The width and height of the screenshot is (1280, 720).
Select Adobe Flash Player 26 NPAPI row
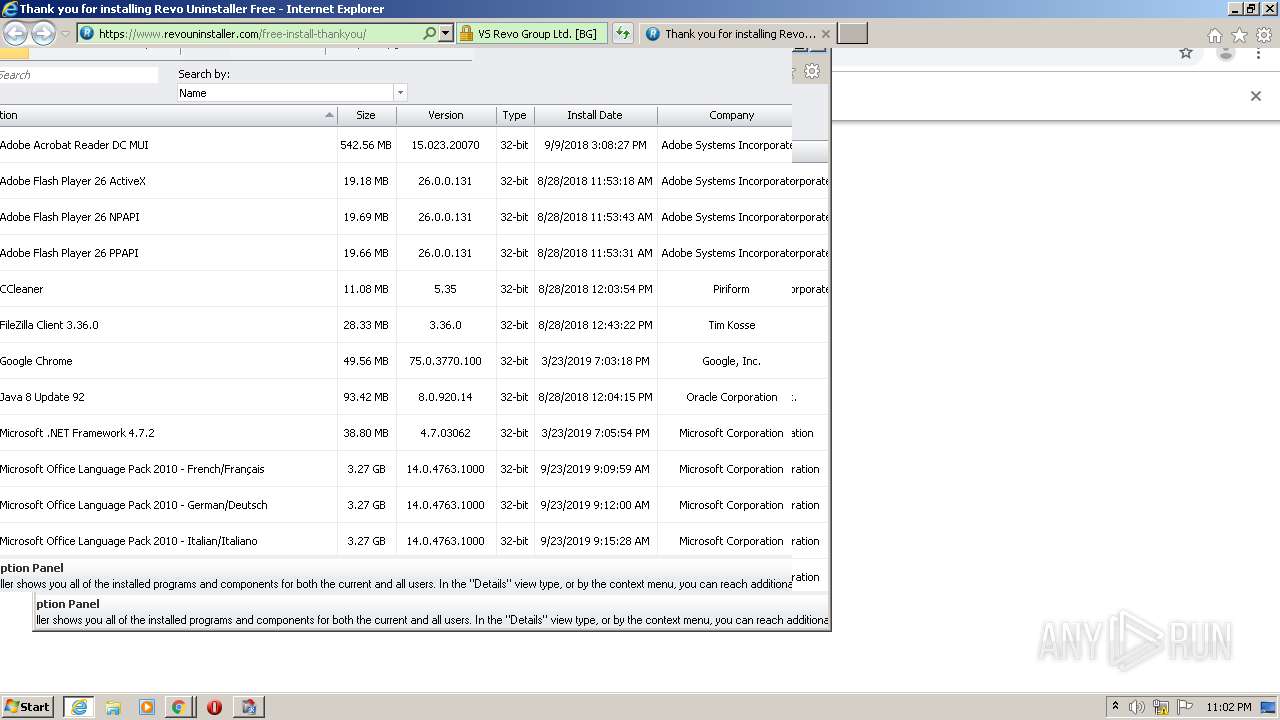click(396, 217)
